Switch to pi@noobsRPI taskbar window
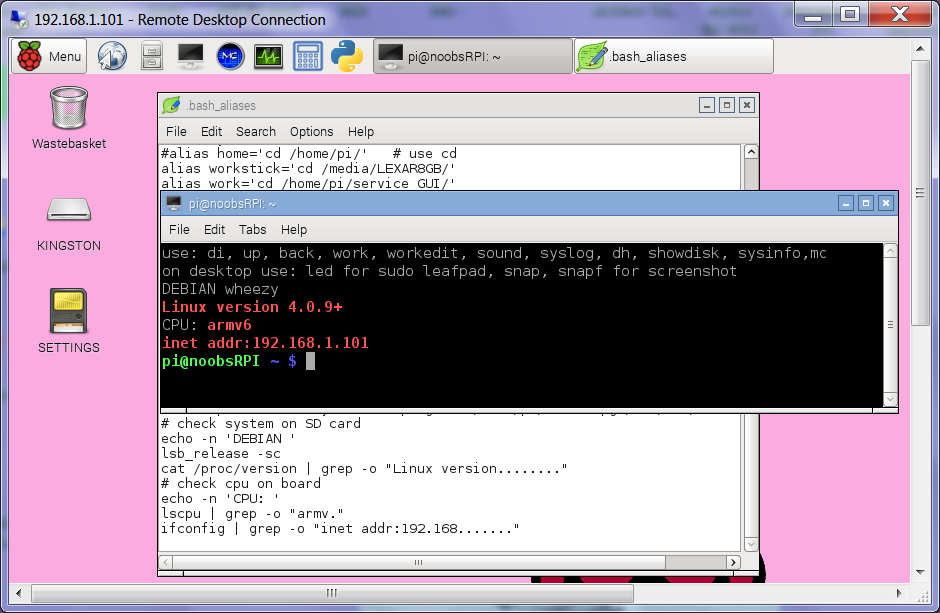 (x=472, y=57)
